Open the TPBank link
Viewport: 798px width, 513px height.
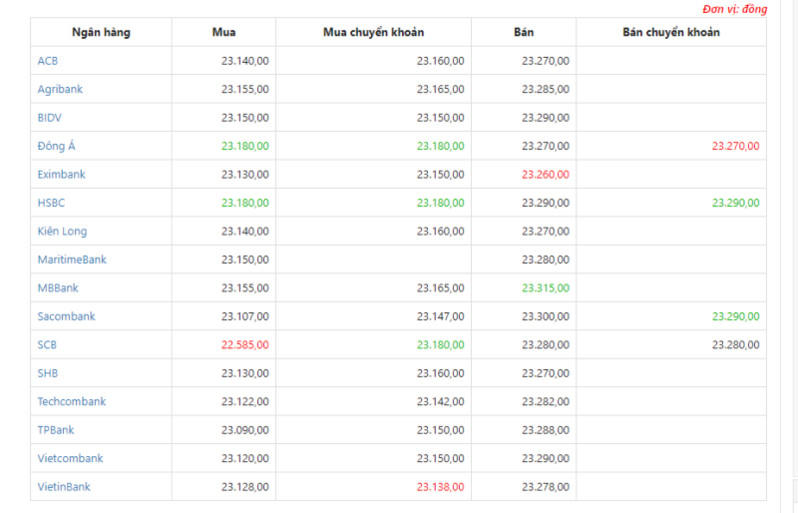55,430
